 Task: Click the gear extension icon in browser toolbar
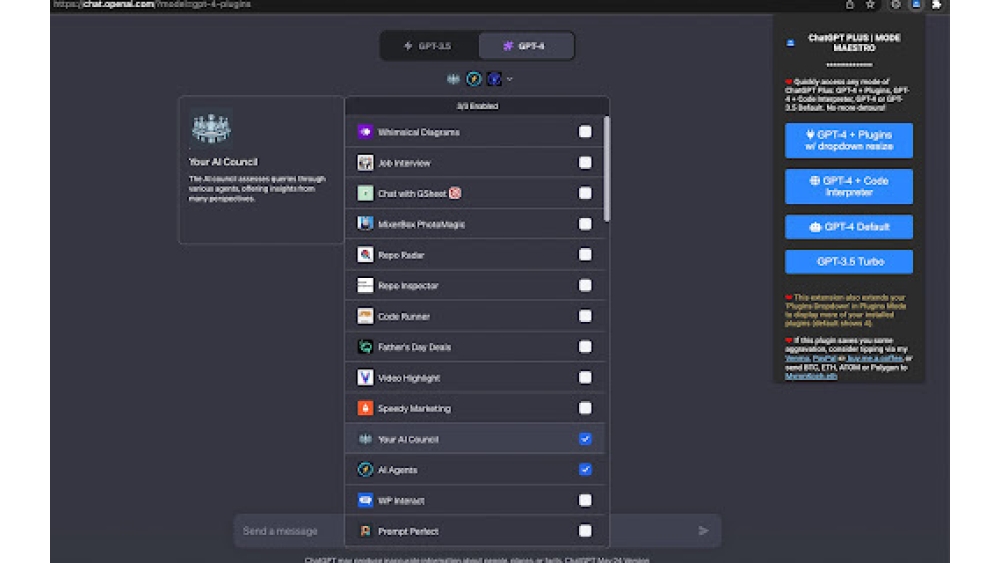[895, 4]
